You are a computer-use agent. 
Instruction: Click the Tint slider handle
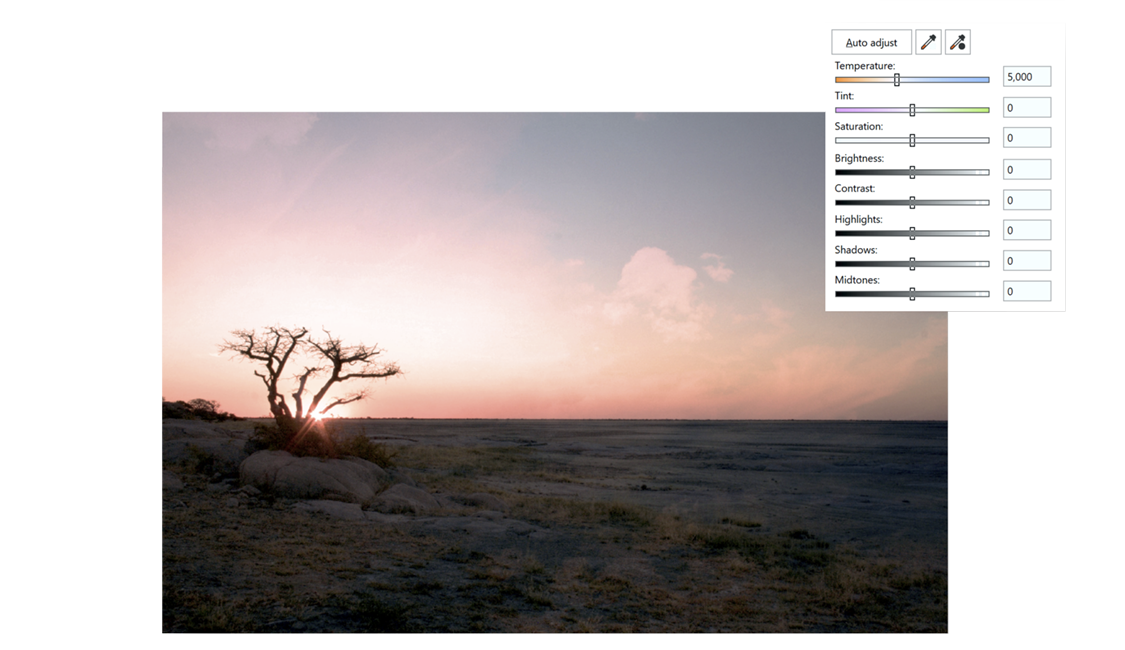912,109
